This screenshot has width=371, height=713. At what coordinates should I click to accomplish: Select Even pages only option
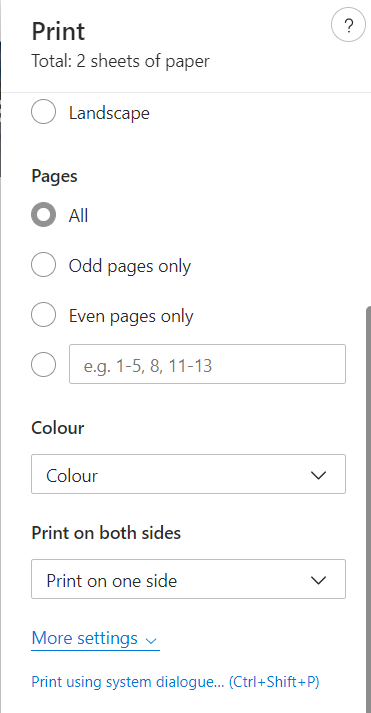click(x=44, y=315)
